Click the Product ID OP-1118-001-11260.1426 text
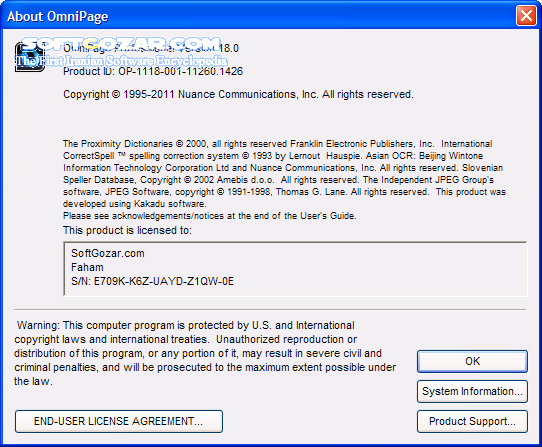 pyautogui.click(x=153, y=71)
